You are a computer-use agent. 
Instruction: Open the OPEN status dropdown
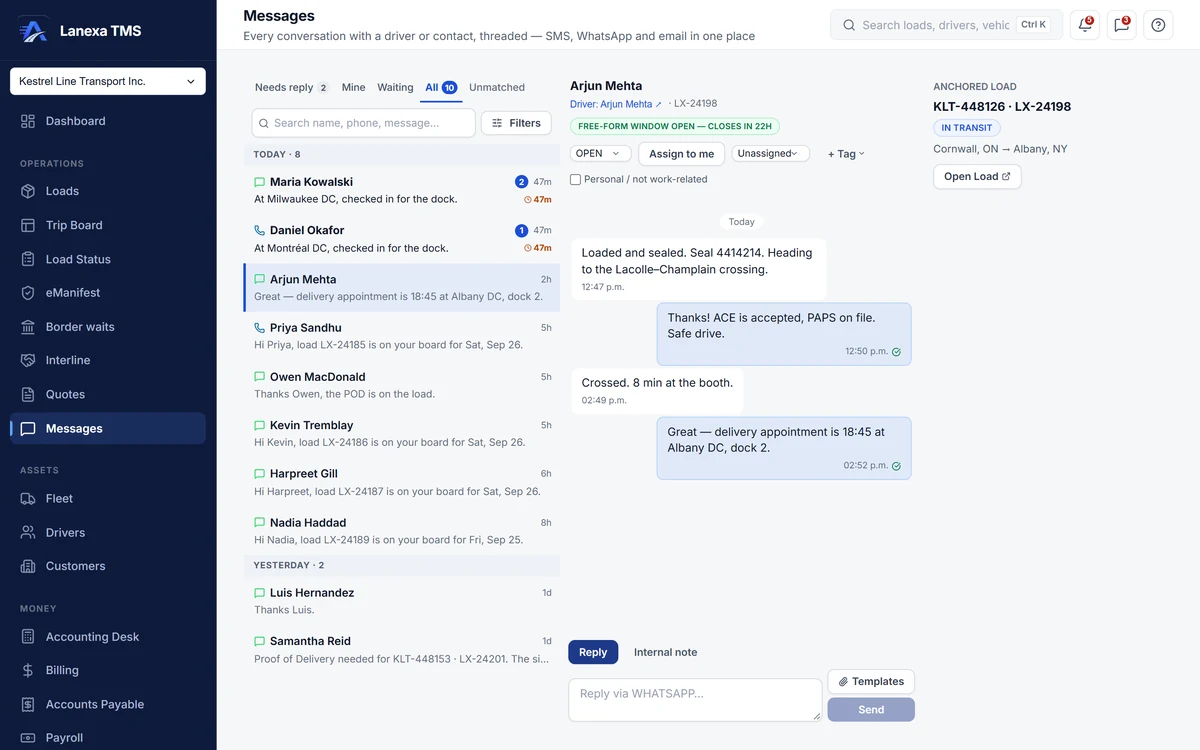click(x=600, y=153)
